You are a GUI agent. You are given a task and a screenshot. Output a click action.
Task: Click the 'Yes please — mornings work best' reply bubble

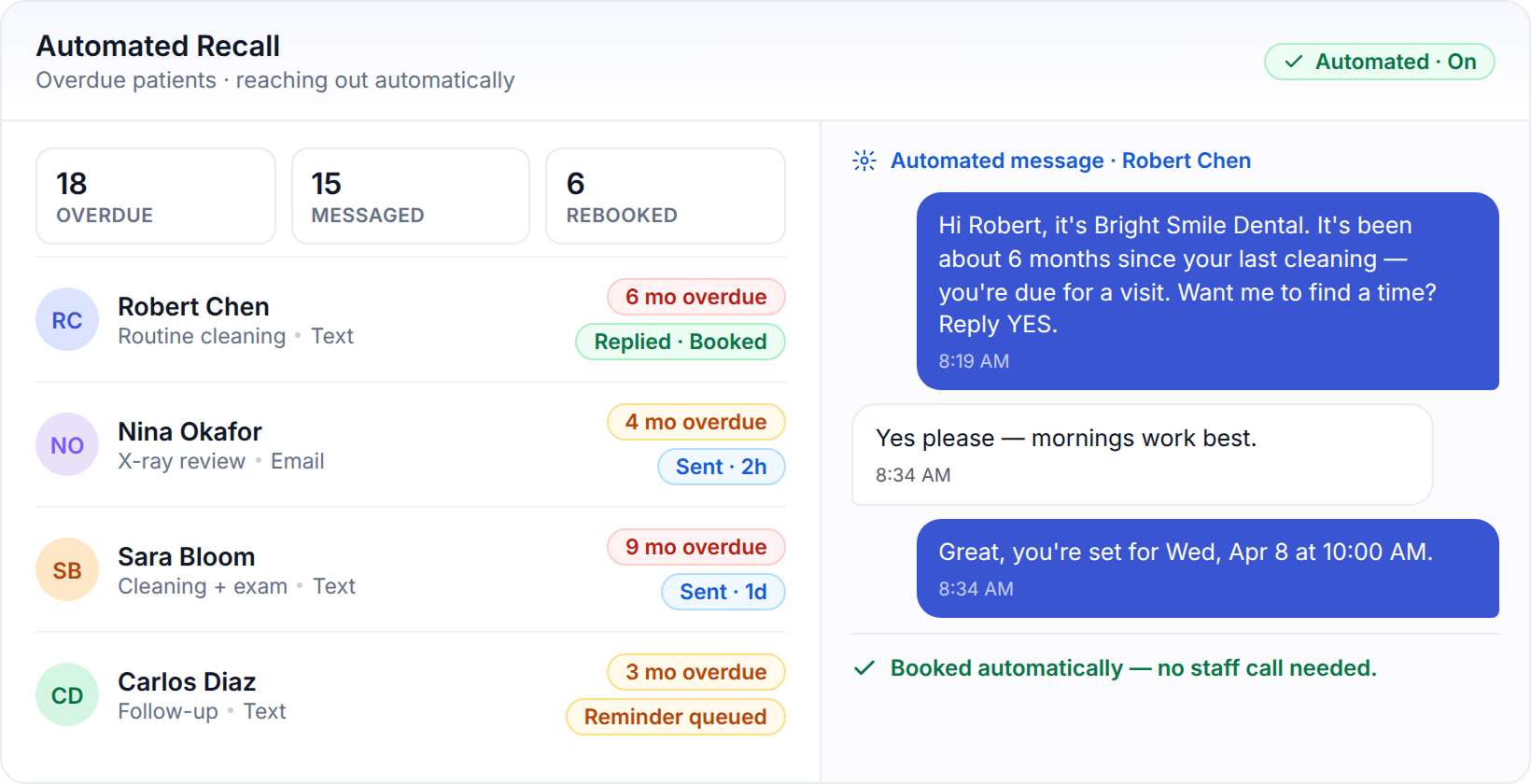coord(1143,455)
